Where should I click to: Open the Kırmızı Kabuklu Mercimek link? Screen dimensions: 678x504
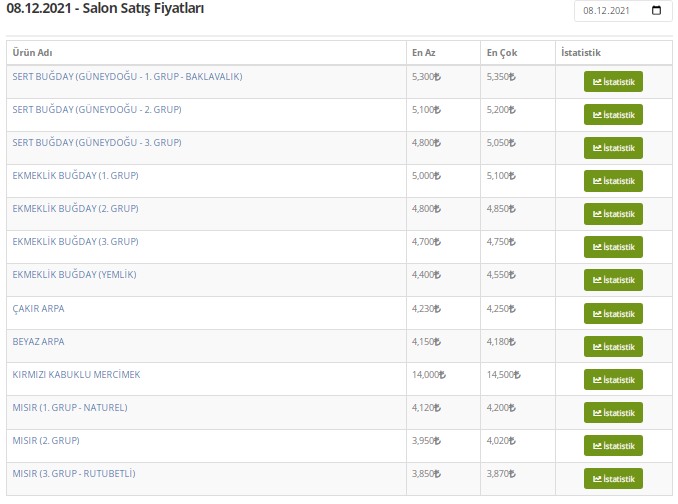(x=76, y=374)
